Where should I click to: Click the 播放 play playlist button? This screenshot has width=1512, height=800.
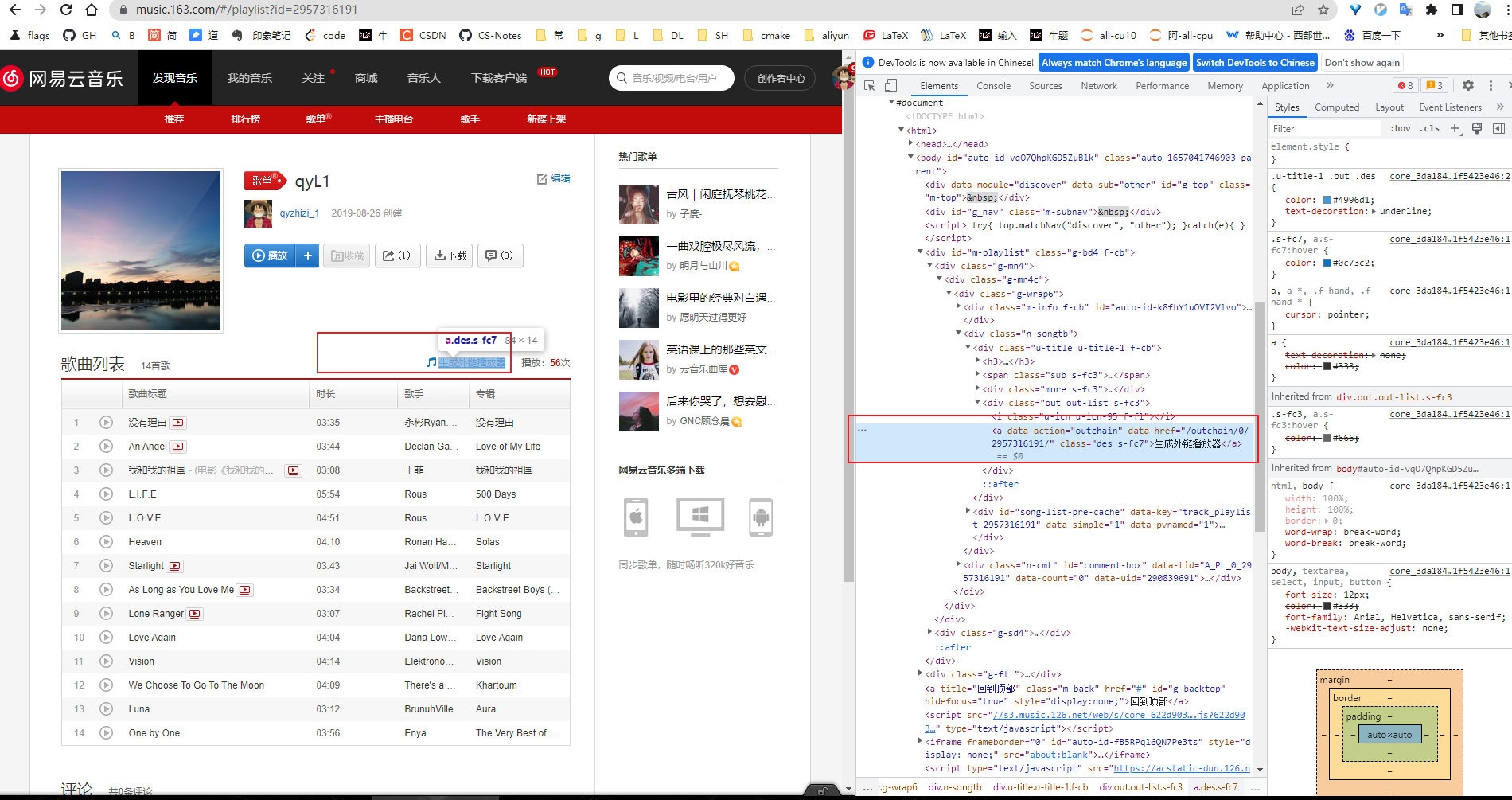pyautogui.click(x=271, y=256)
